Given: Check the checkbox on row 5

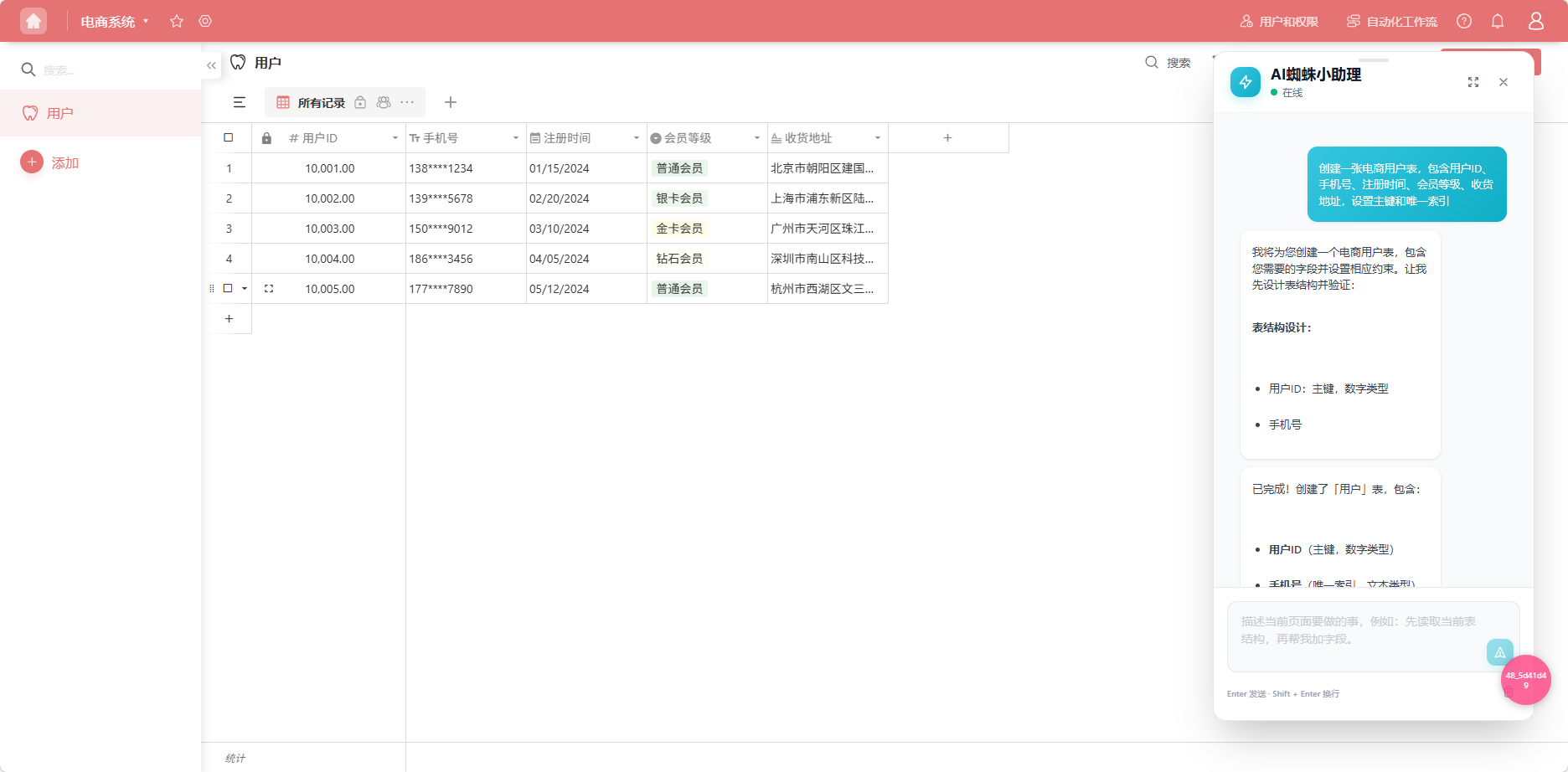Looking at the screenshot, I should point(228,288).
